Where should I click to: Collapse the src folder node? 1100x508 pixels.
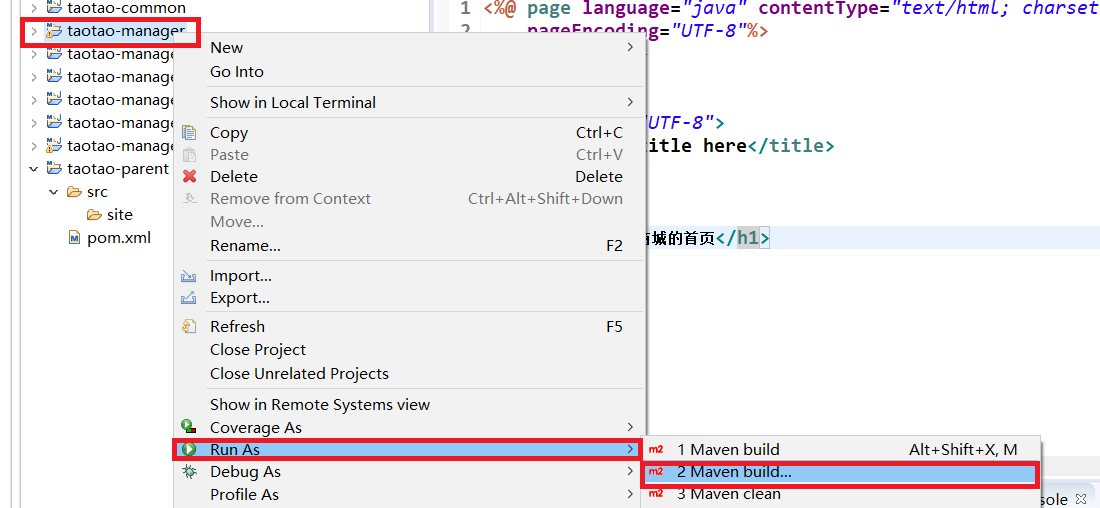click(53, 192)
